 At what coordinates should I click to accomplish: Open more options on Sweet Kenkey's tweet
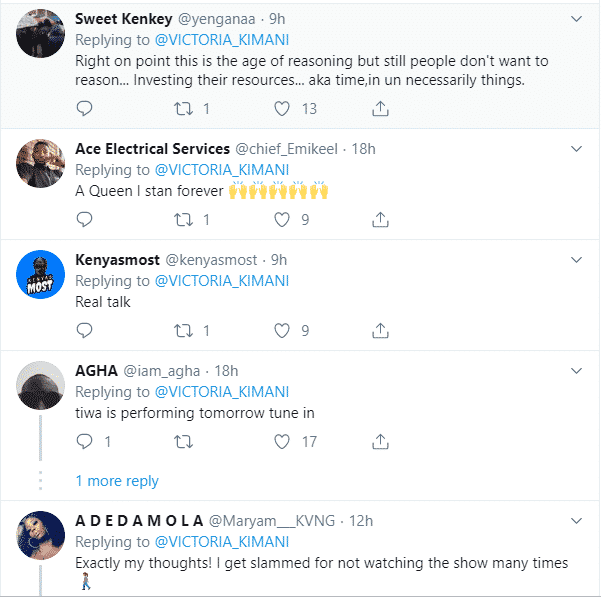(576, 19)
